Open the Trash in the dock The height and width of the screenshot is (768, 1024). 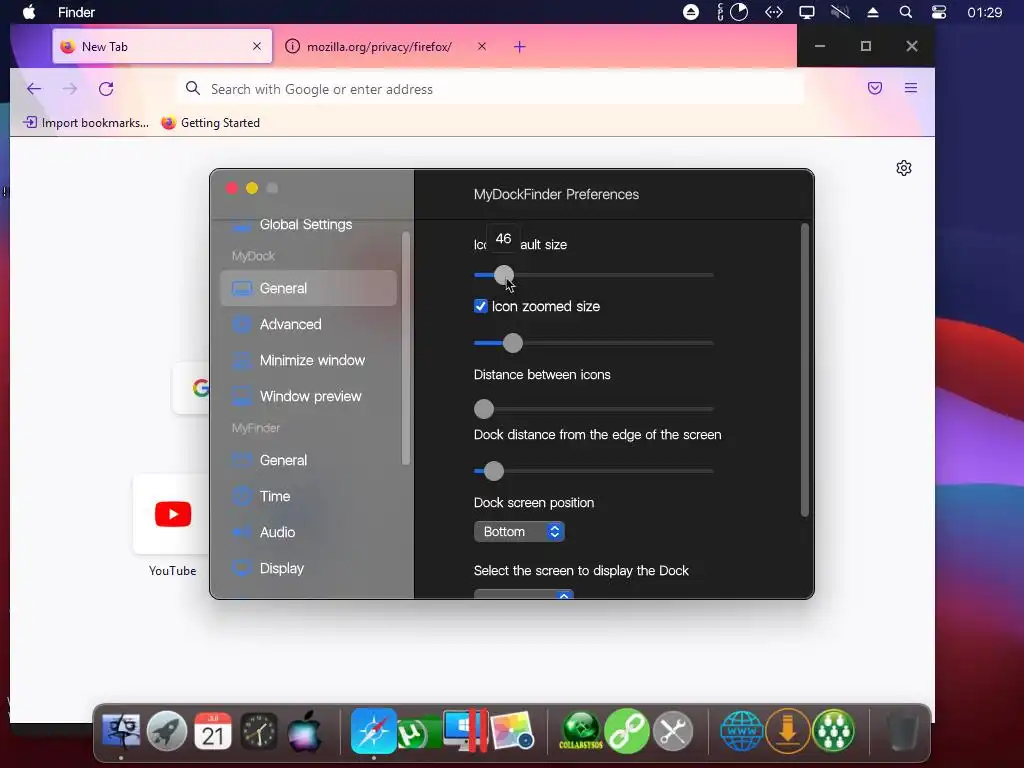[902, 732]
